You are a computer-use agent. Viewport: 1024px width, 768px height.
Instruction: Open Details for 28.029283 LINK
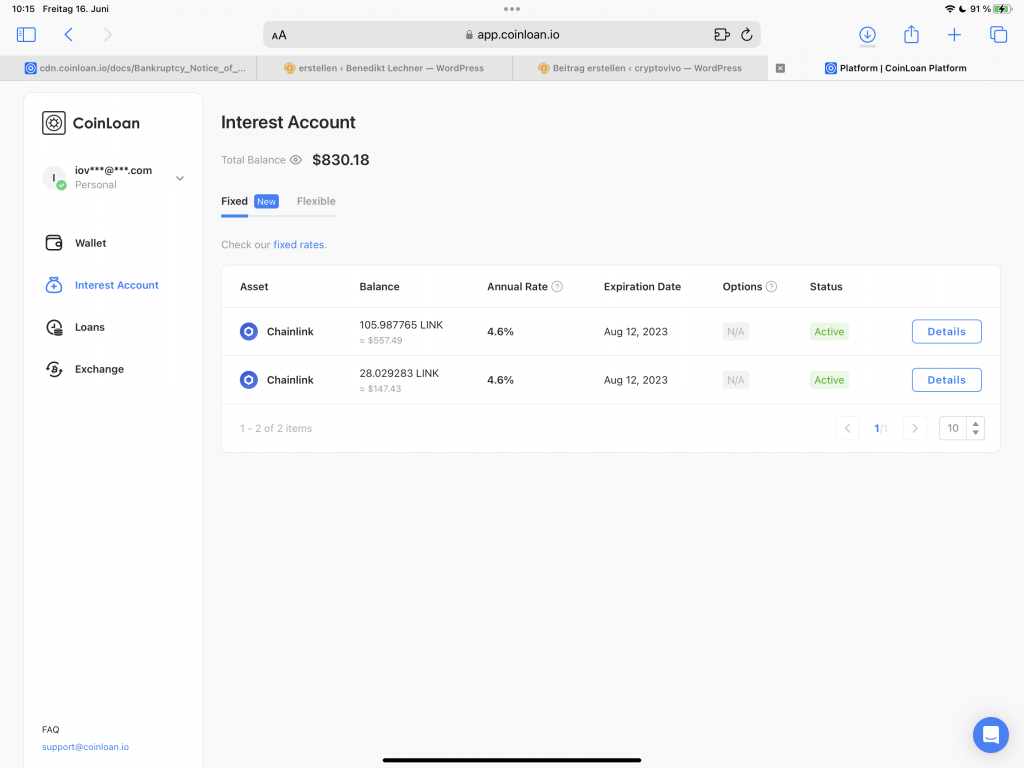point(946,380)
